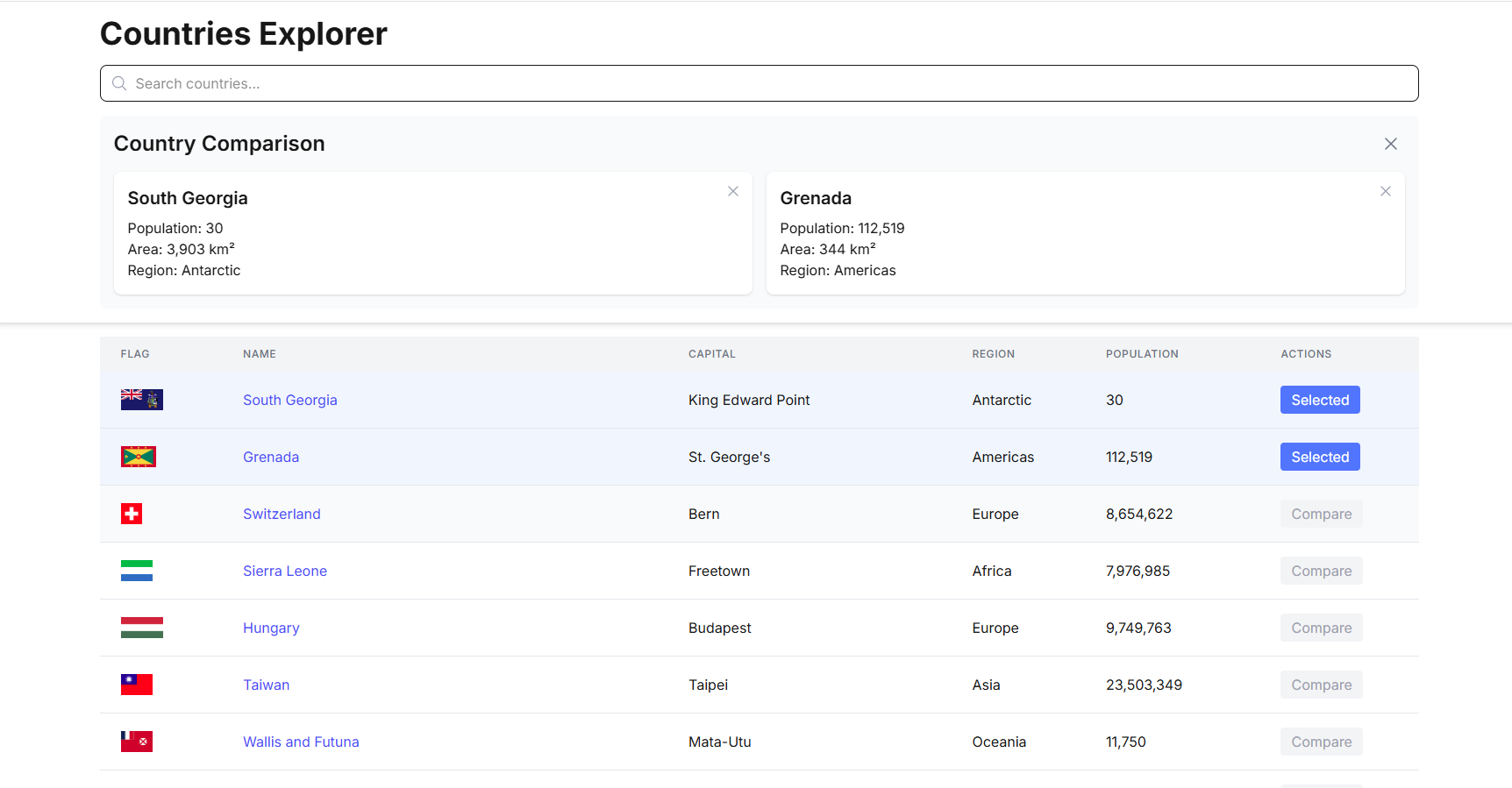The image size is (1512, 788).
Task: Click 'Region: Americas' in comparison card
Action: coord(838,270)
